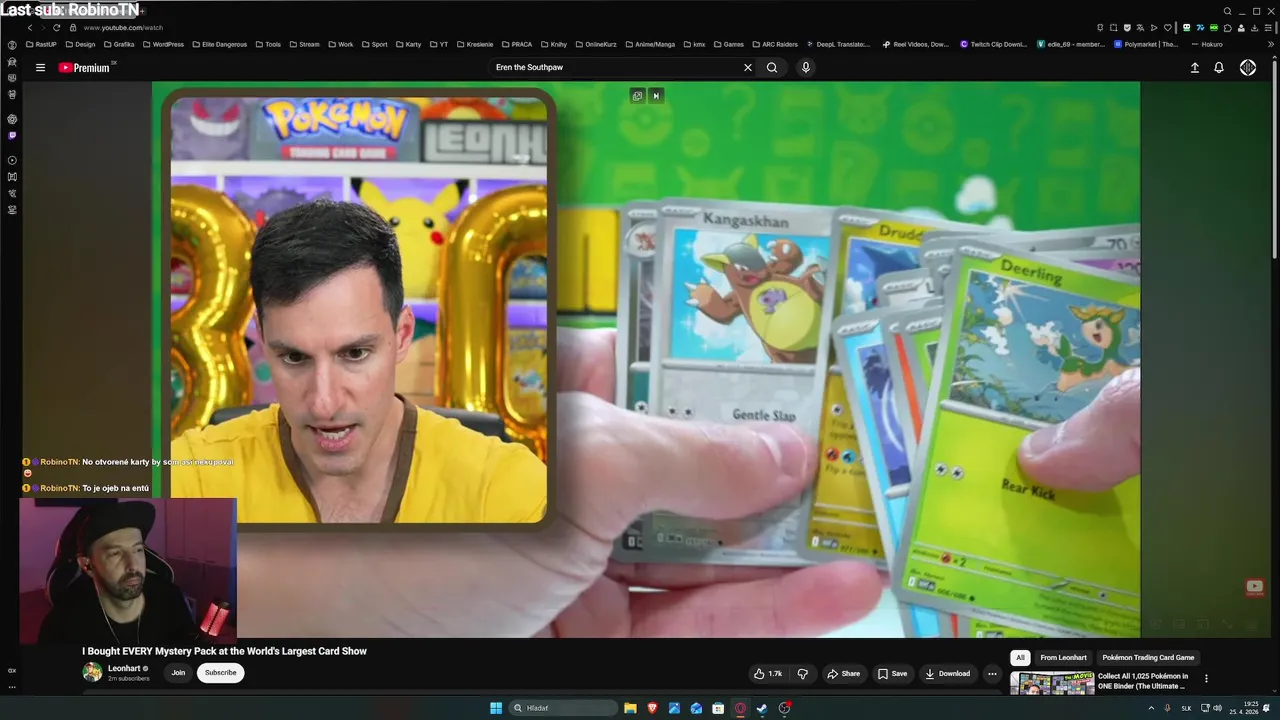Open the Windows Start menu
This screenshot has width=1280, height=720.
click(495, 708)
